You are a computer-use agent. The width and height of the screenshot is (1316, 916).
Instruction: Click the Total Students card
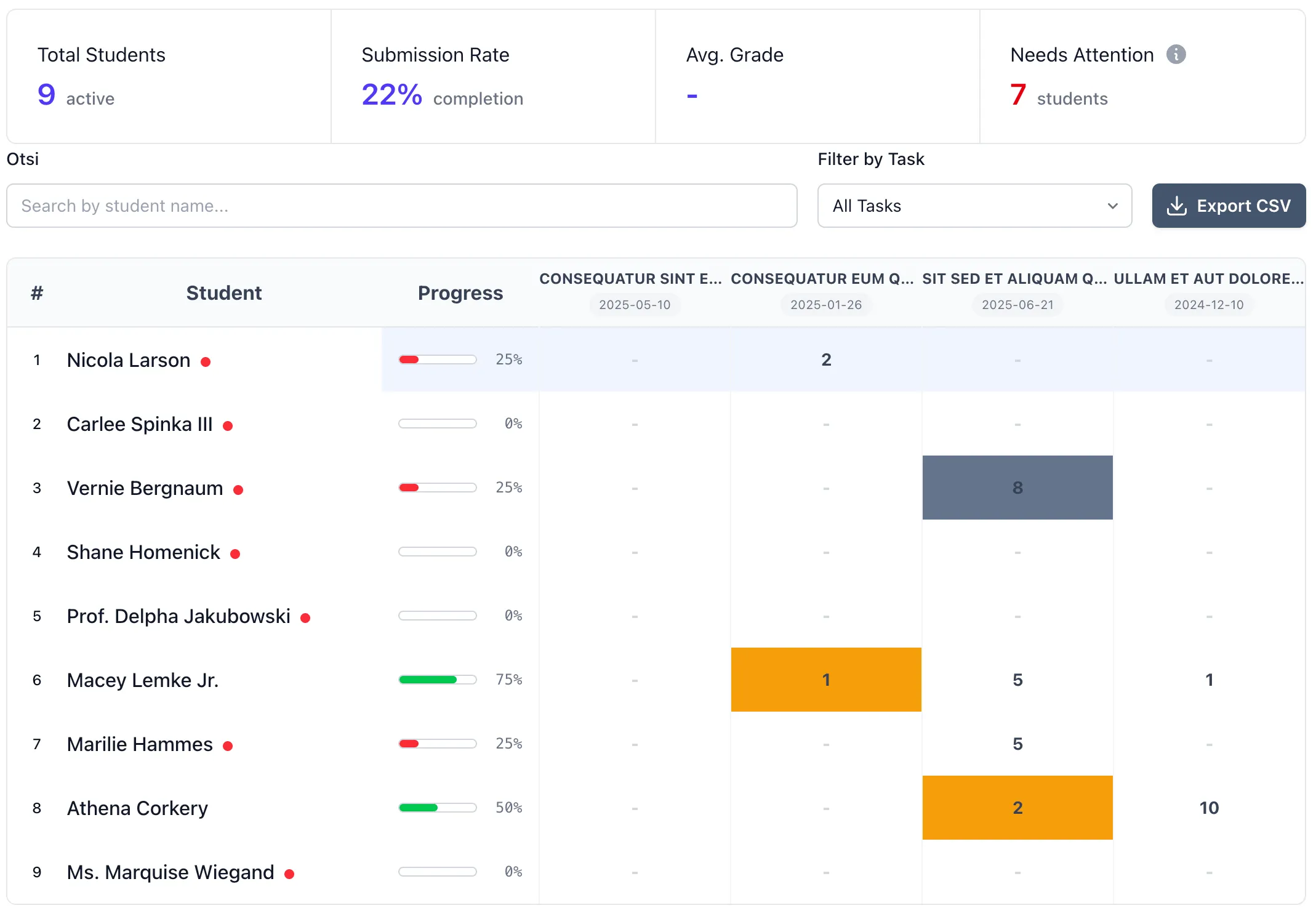169,76
